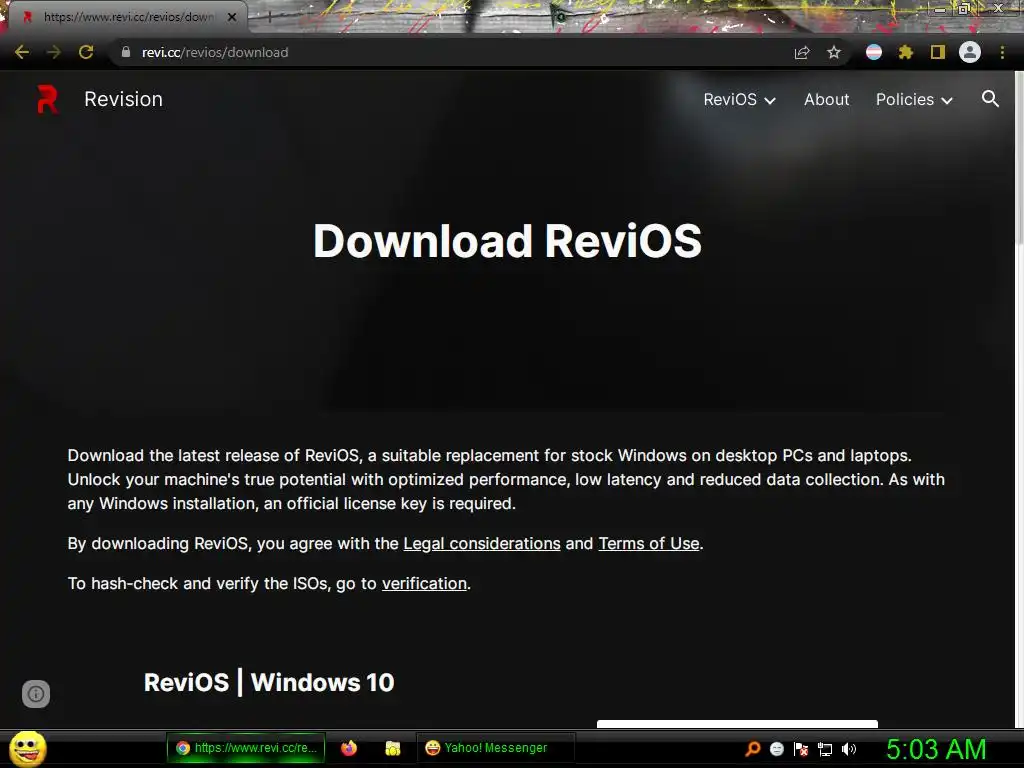The image size is (1024, 768).
Task: Close the revi.cc browser tab
Action: [x=232, y=17]
